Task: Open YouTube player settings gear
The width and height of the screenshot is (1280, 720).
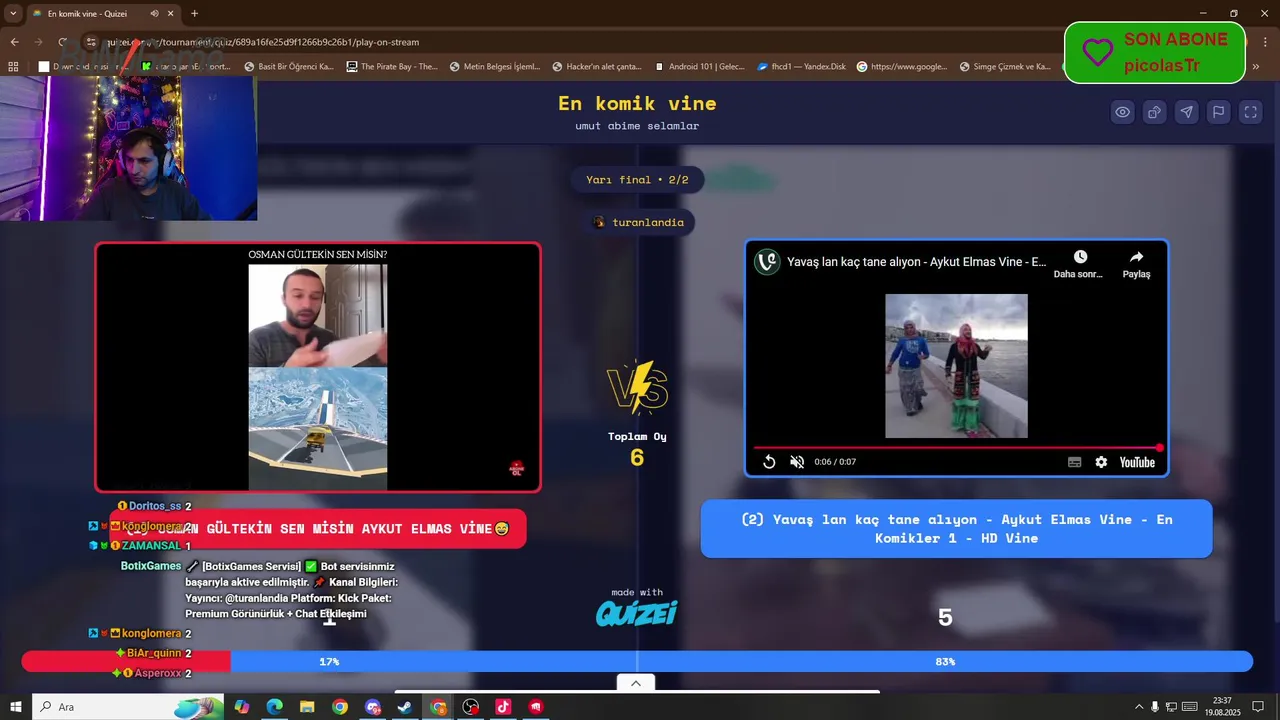Action: tap(1101, 462)
